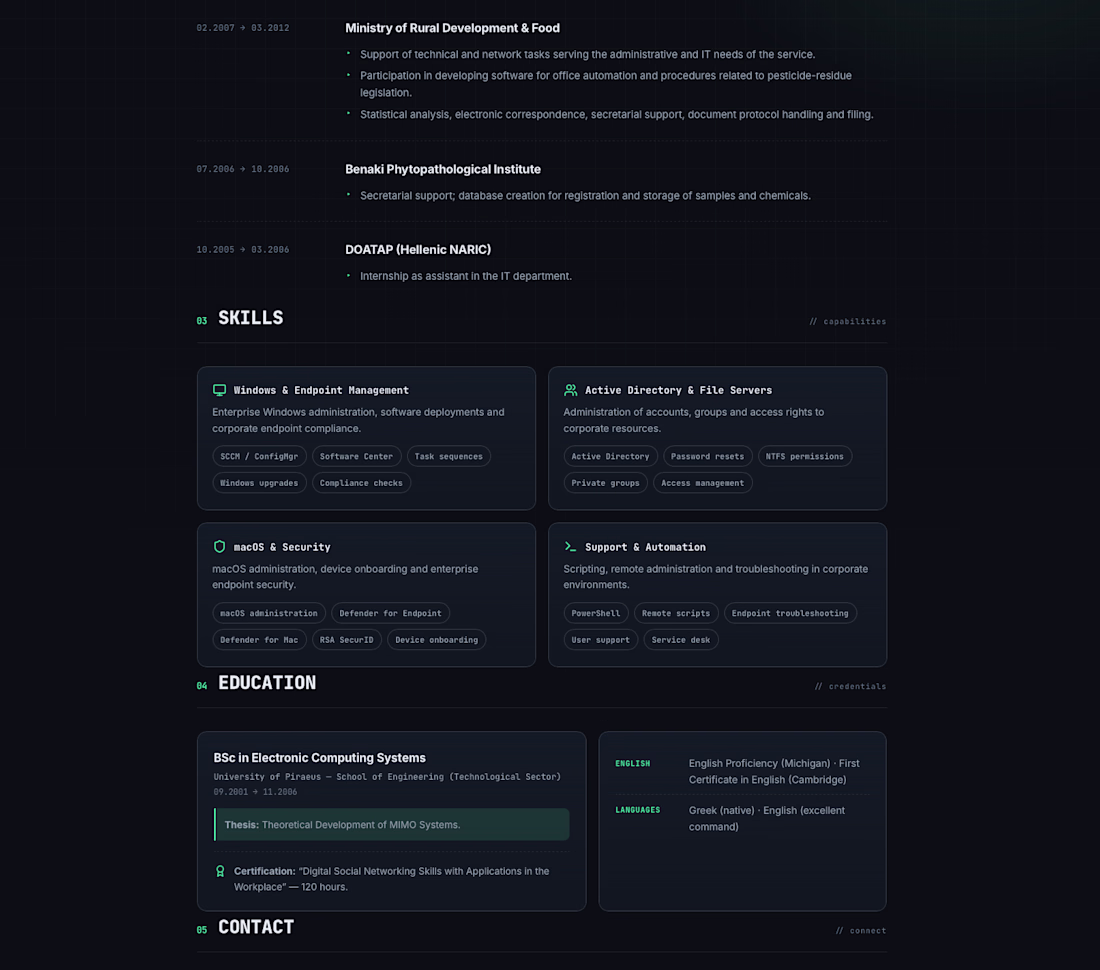Image resolution: width=1100 pixels, height=970 pixels.
Task: Click the Service desk tag
Action: pyautogui.click(x=680, y=640)
